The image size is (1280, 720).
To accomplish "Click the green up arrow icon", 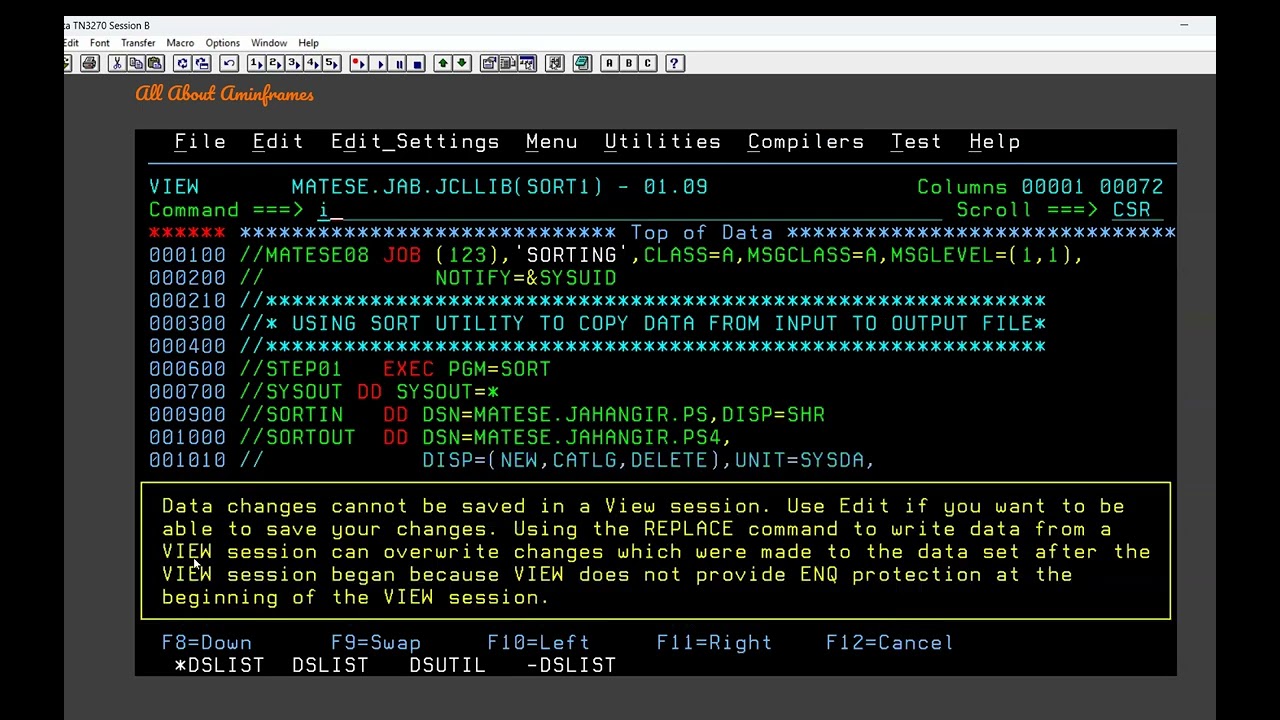I will pyautogui.click(x=443, y=63).
